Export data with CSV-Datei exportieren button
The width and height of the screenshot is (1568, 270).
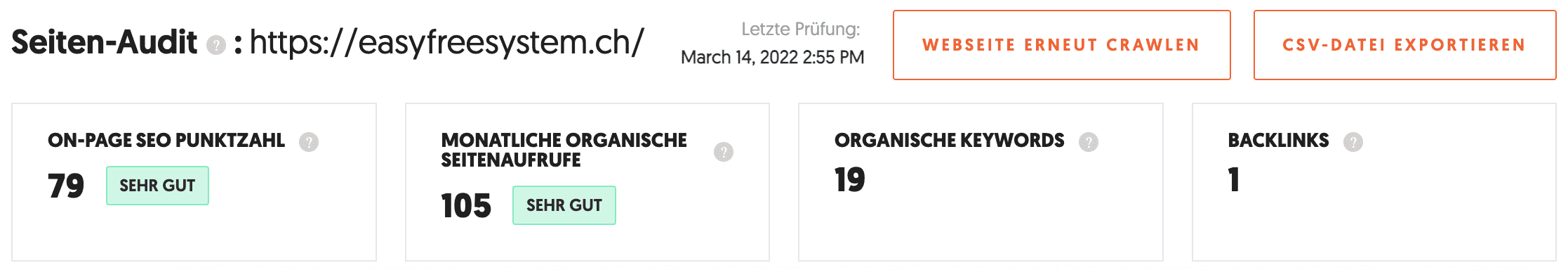coord(1405,45)
